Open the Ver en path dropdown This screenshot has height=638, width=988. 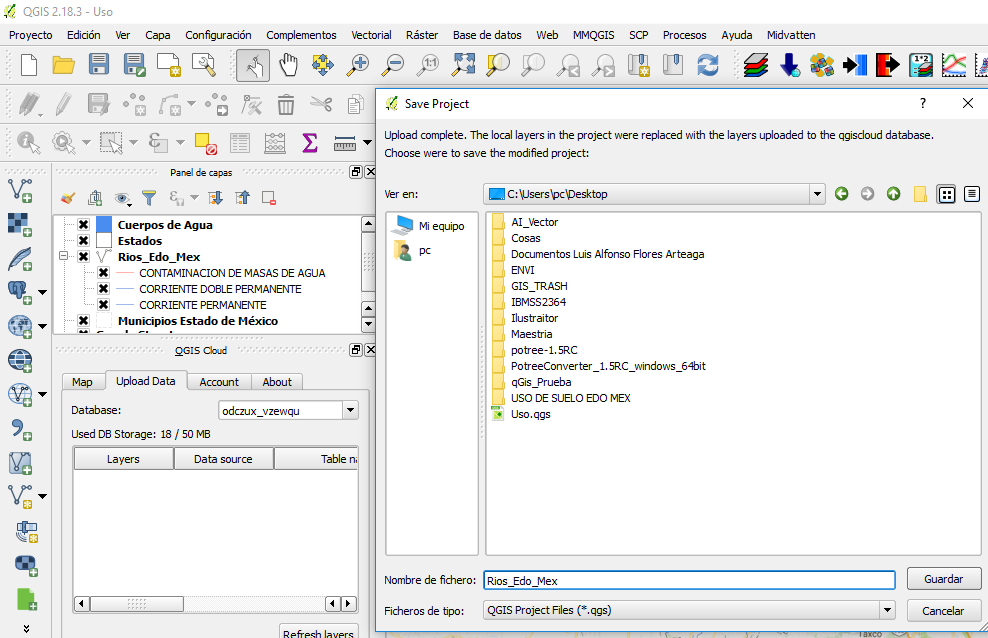click(x=817, y=194)
